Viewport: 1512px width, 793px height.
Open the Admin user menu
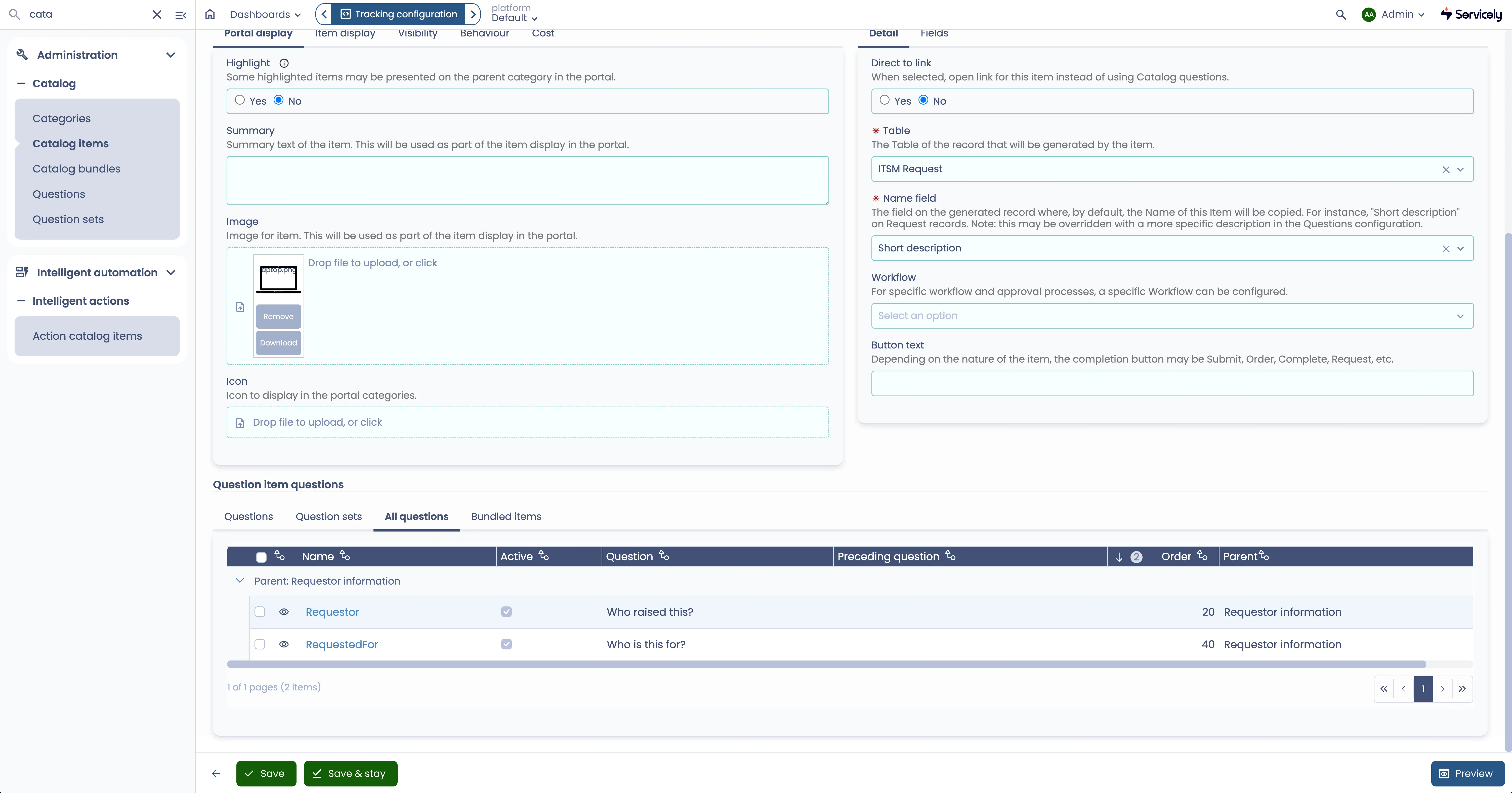(x=1403, y=15)
